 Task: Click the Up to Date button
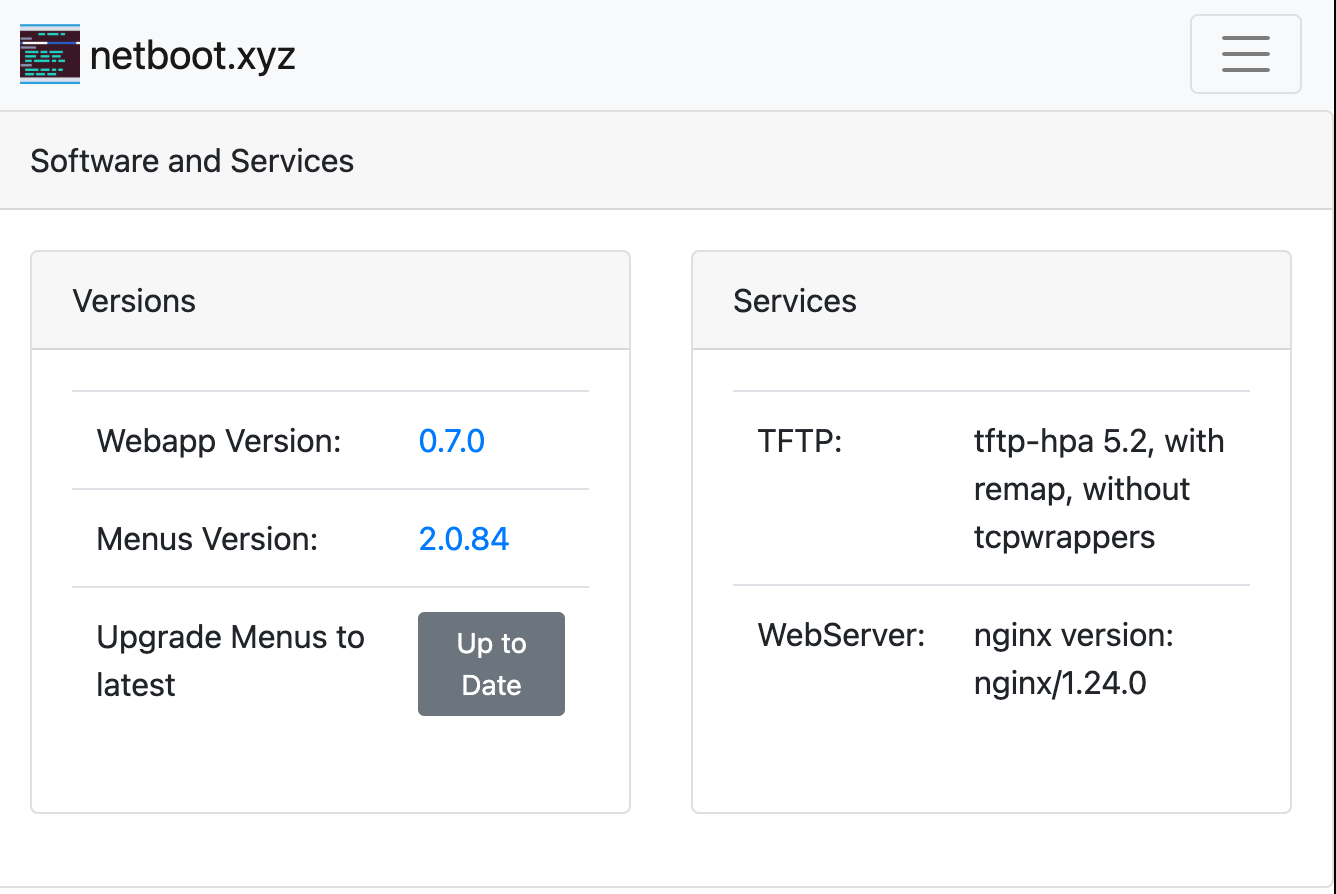coord(491,664)
